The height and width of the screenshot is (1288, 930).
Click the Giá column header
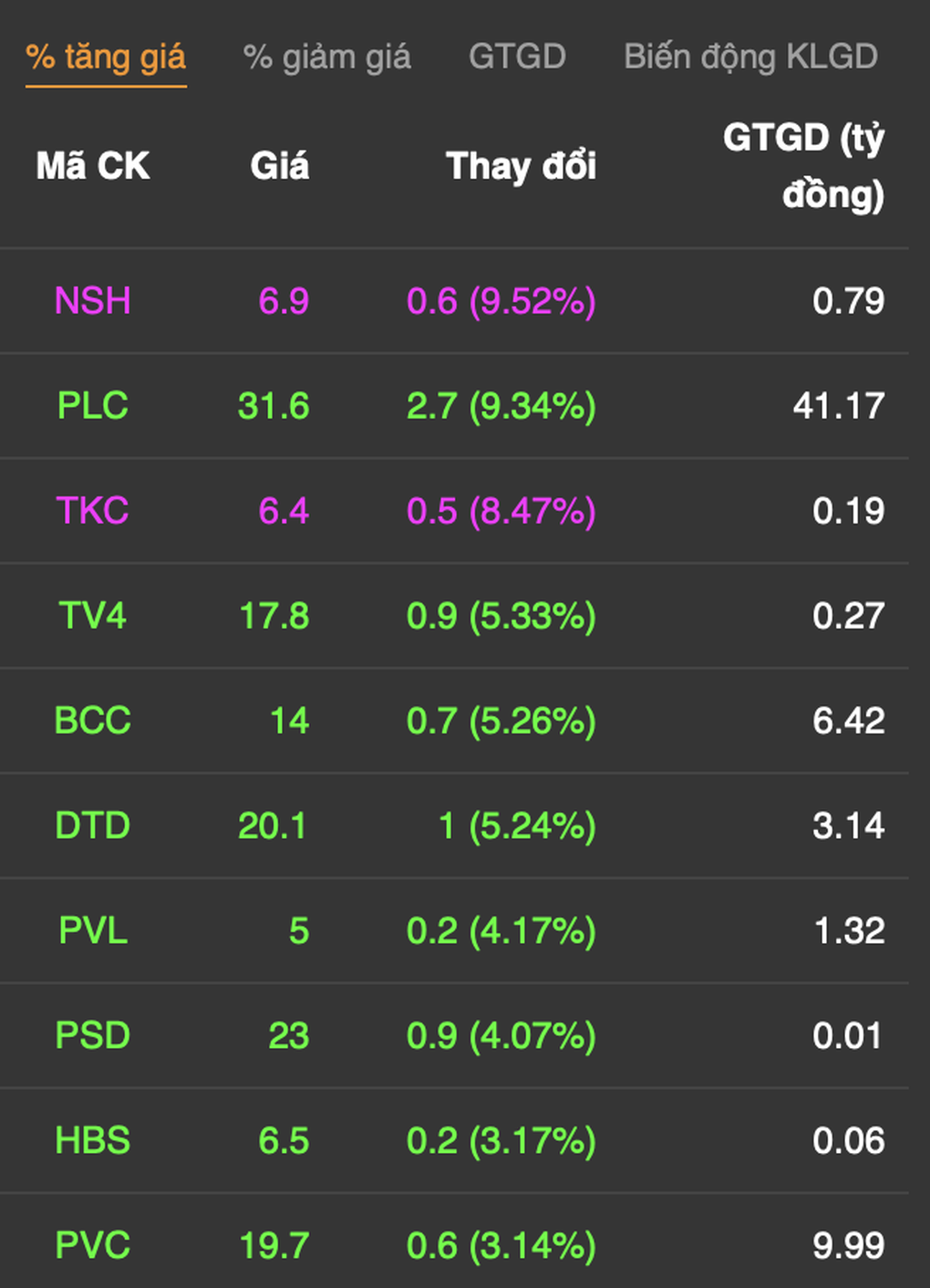pyautogui.click(x=280, y=166)
